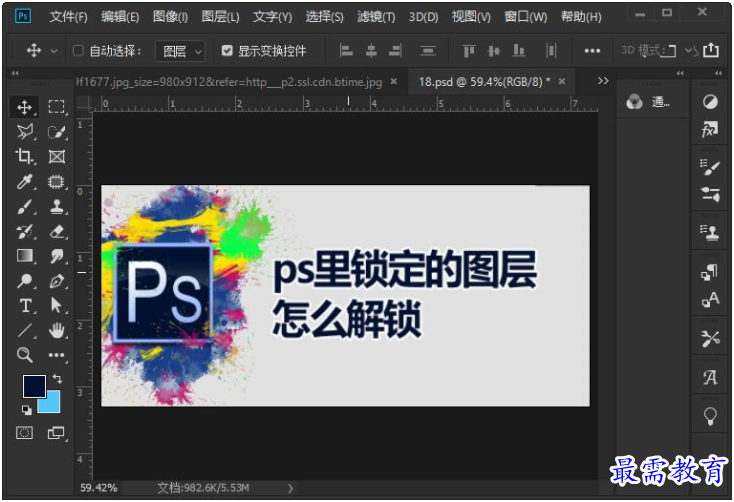This screenshot has width=734, height=502.
Task: Select the Spot Healing Brush tool
Action: tap(57, 181)
